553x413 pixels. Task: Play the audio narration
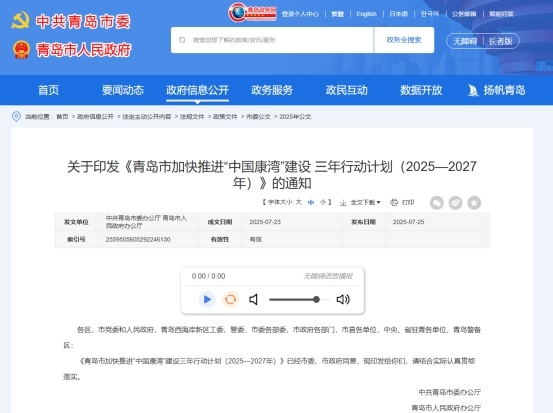tap(207, 299)
